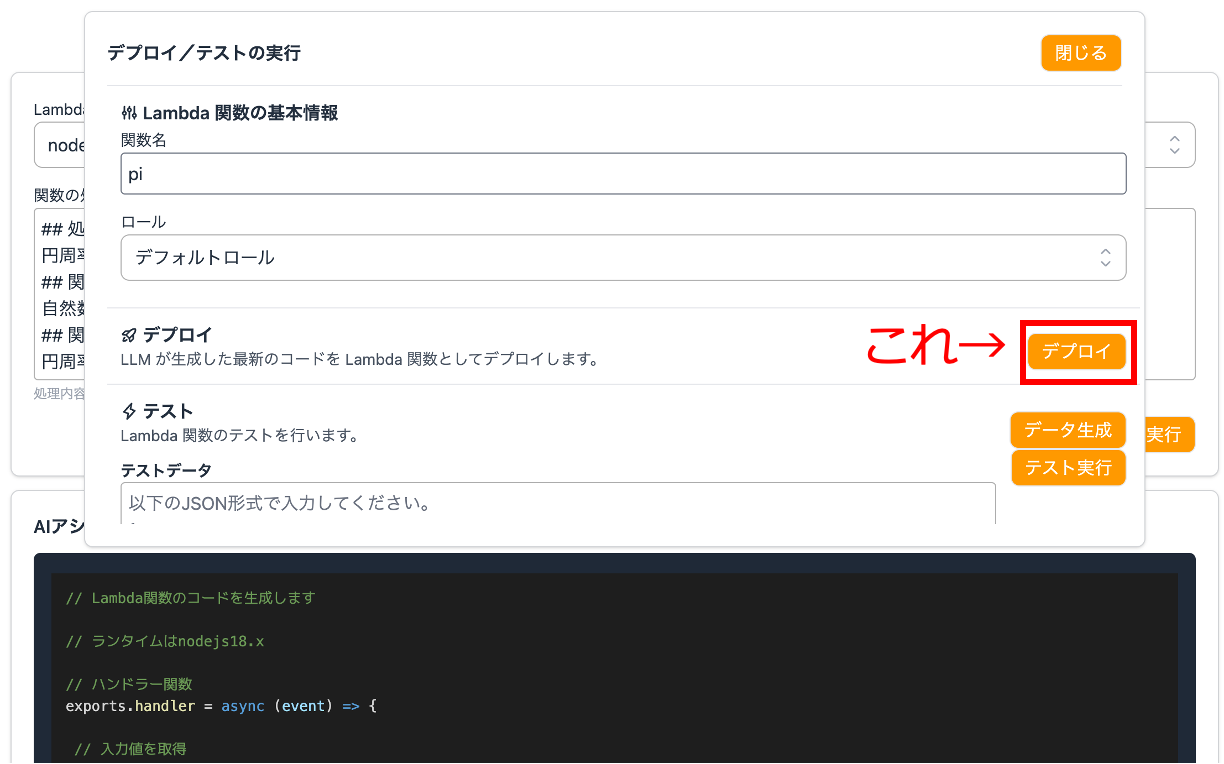1224x764 pixels.
Task: Open the ロール dropdown showing デフォルトロール
Action: point(623,257)
